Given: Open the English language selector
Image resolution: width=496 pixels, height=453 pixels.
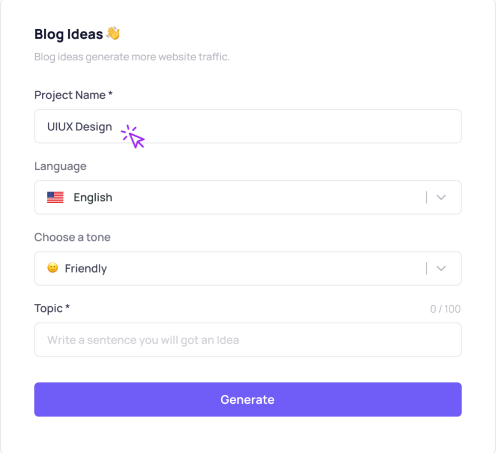Looking at the screenshot, I should pyautogui.click(x=248, y=197).
